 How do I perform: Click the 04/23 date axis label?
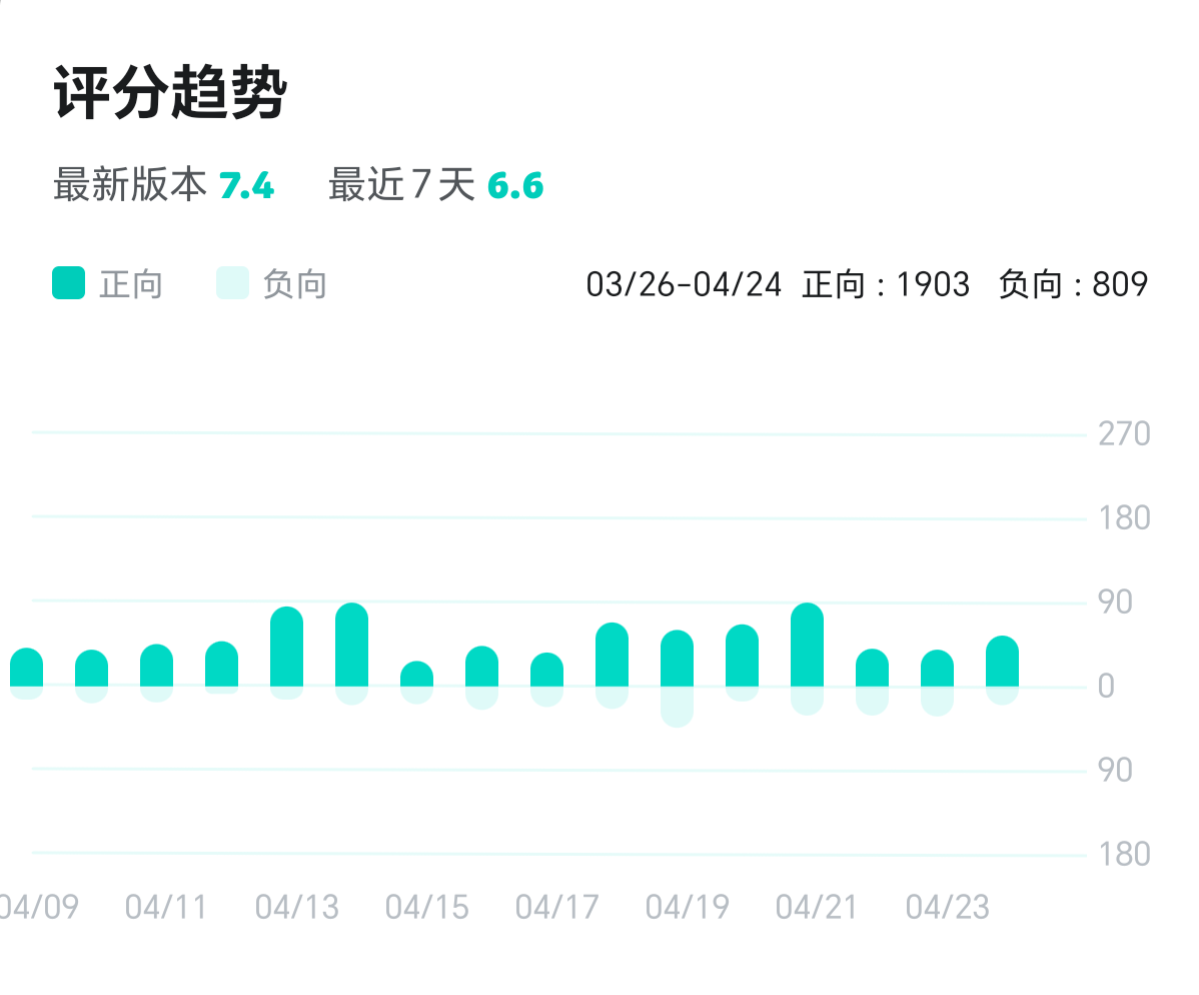point(947,908)
